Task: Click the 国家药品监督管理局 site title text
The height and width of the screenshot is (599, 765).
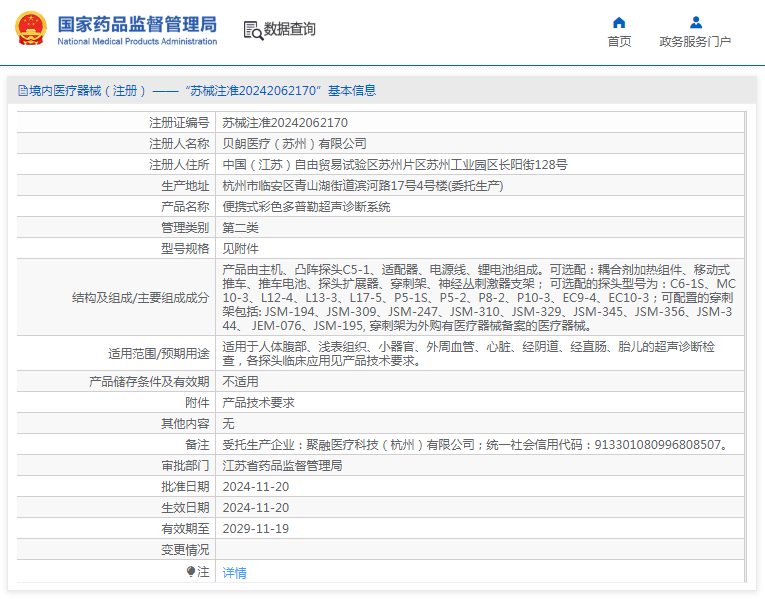Action: tap(136, 23)
